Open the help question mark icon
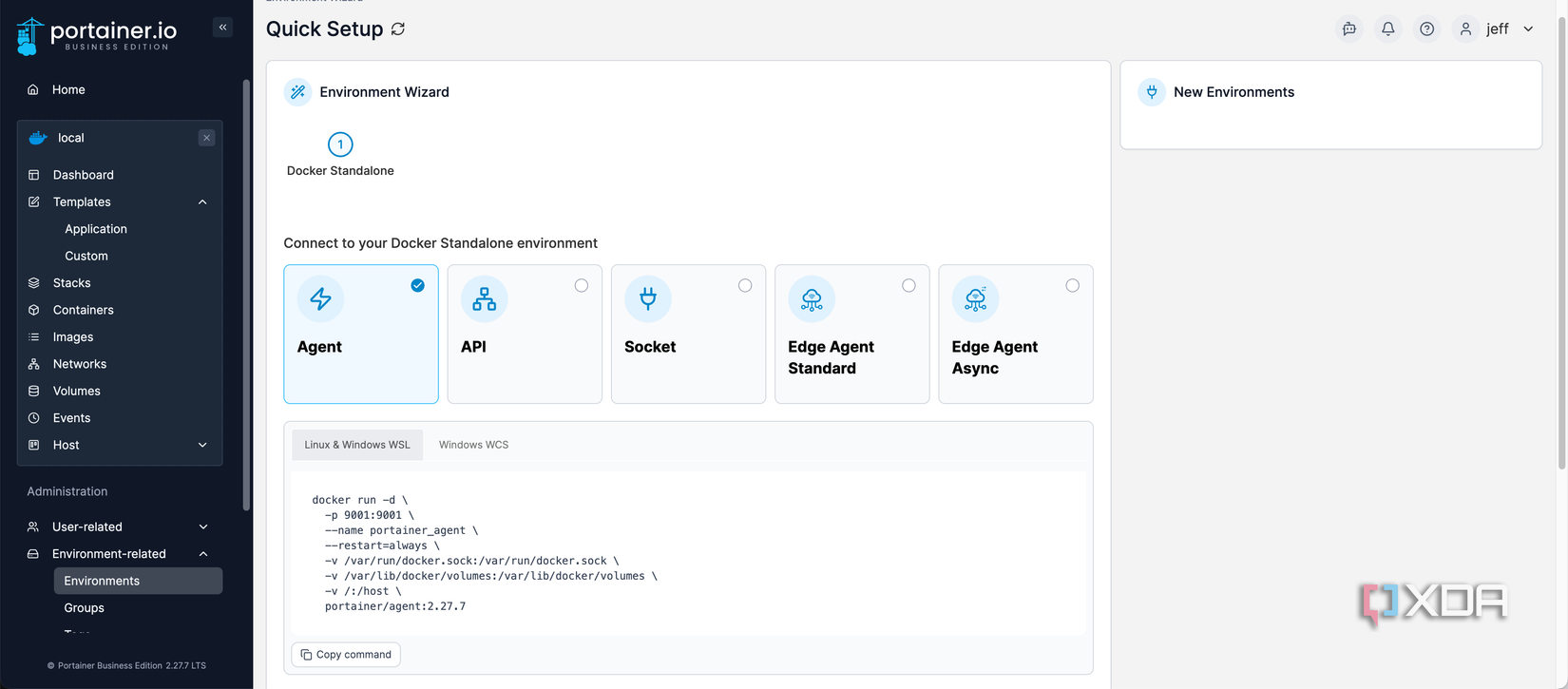This screenshot has width=1568, height=689. point(1426,29)
